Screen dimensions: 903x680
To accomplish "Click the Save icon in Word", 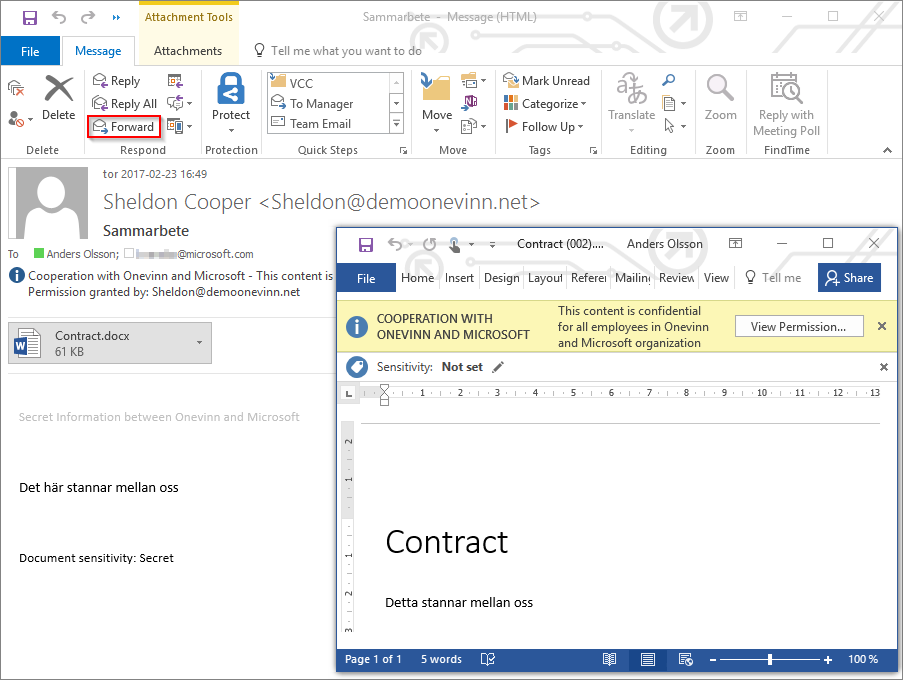I will tap(366, 244).
